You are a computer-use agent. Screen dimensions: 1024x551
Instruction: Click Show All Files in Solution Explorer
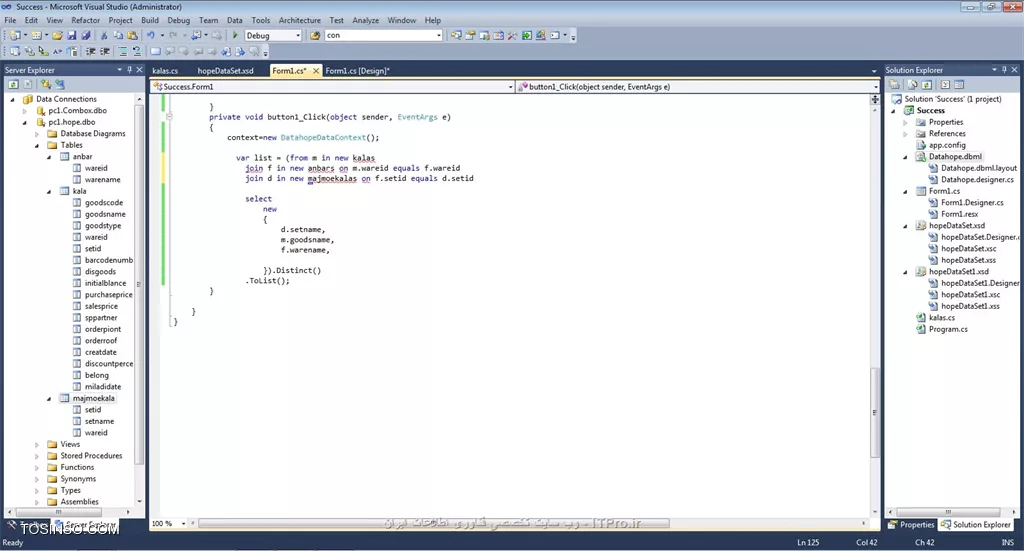pyautogui.click(x=913, y=84)
